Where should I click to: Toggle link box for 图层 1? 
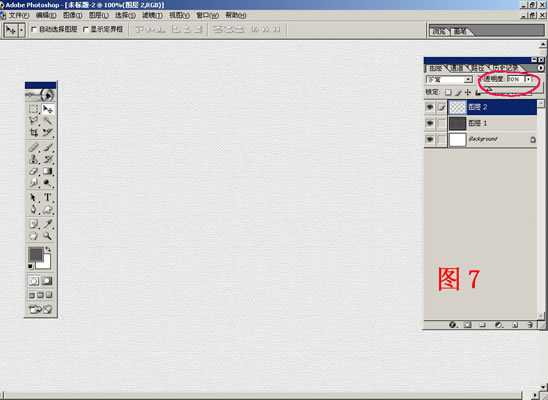[x=442, y=123]
